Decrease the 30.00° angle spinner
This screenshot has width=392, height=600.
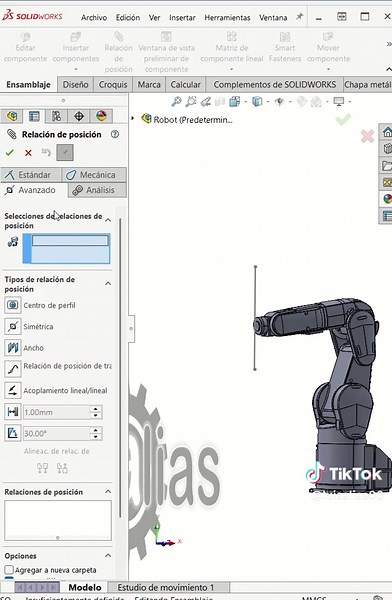coord(96,437)
